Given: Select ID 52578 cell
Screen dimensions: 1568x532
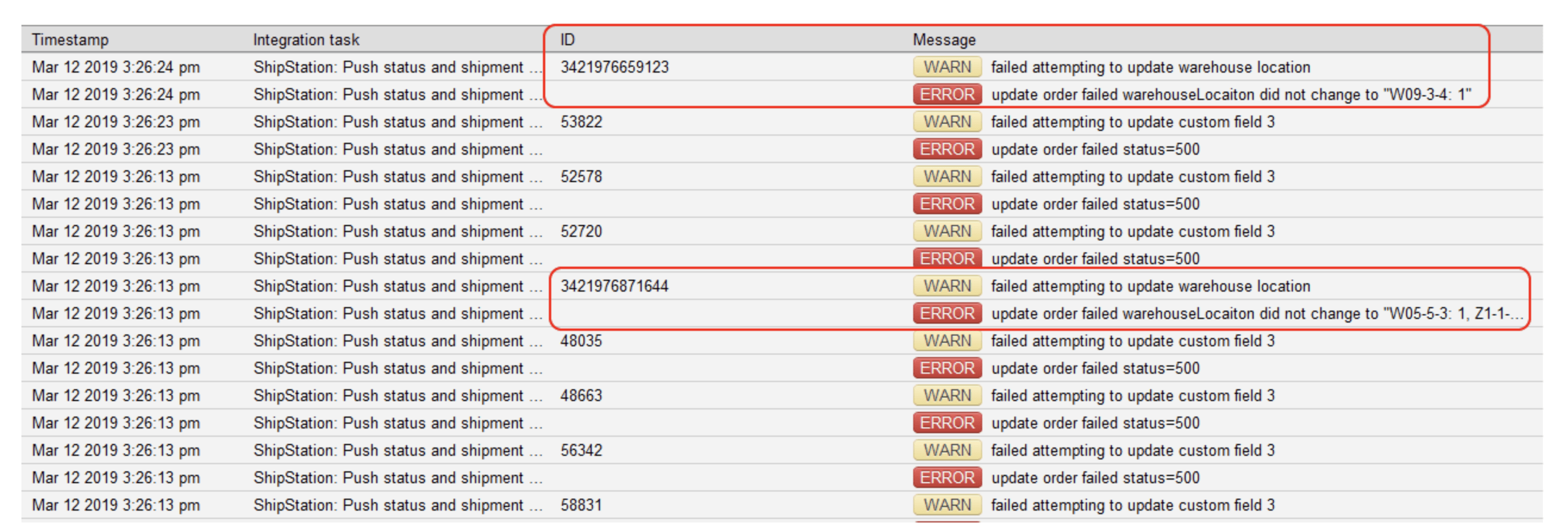Looking at the screenshot, I should click(x=582, y=177).
